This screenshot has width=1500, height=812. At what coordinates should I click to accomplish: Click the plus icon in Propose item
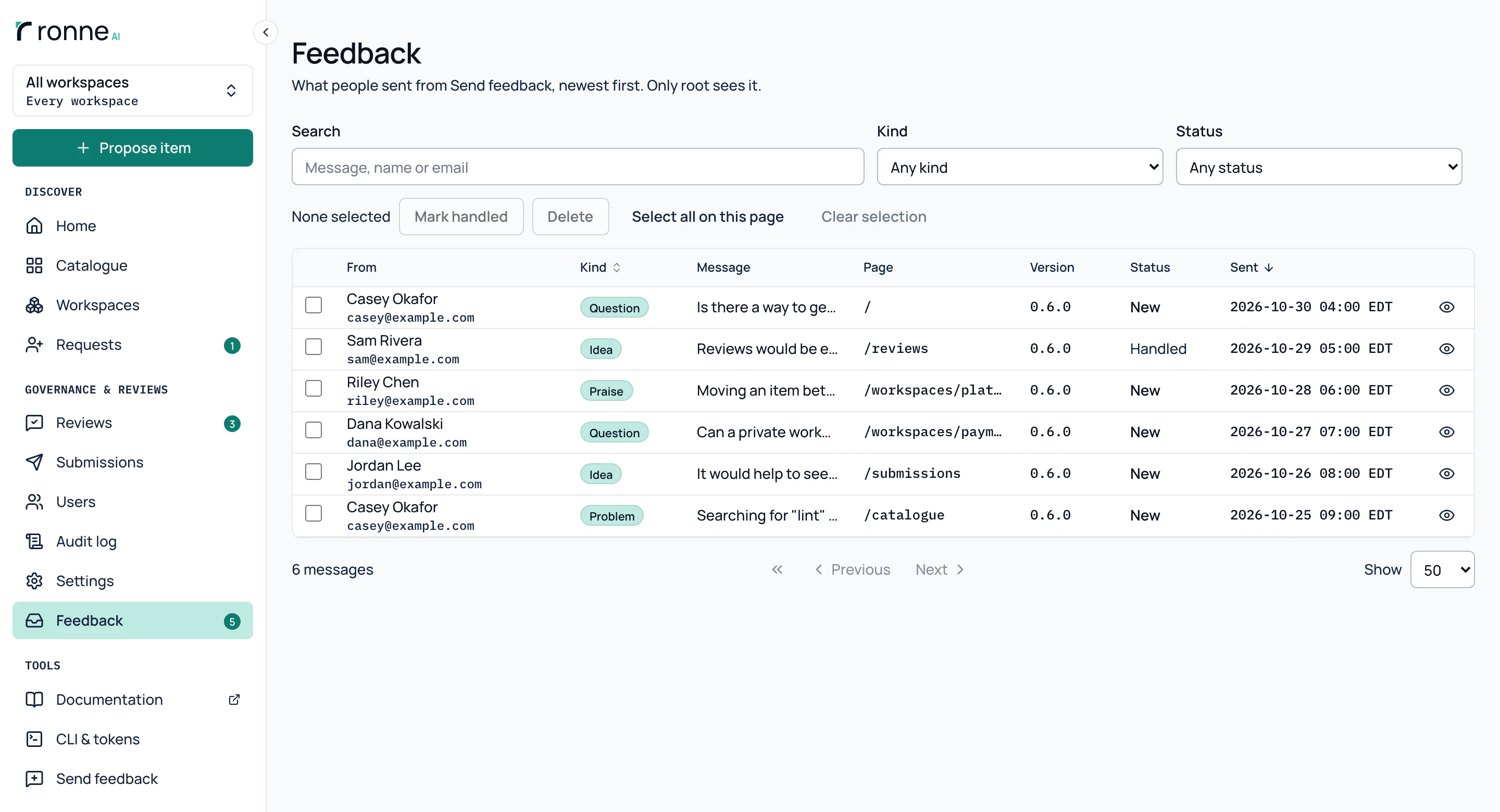pos(83,148)
